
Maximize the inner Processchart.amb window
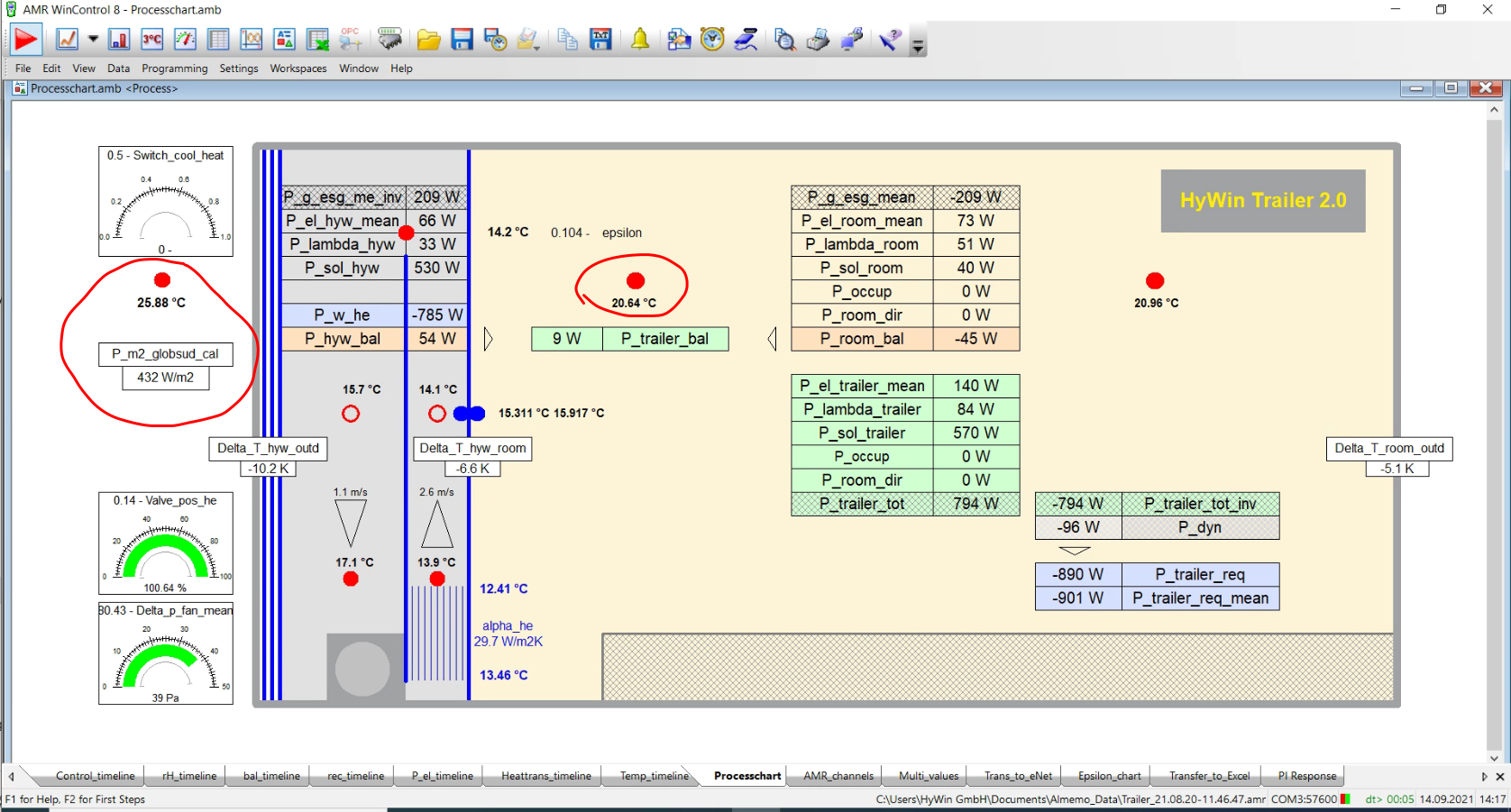(x=1451, y=87)
